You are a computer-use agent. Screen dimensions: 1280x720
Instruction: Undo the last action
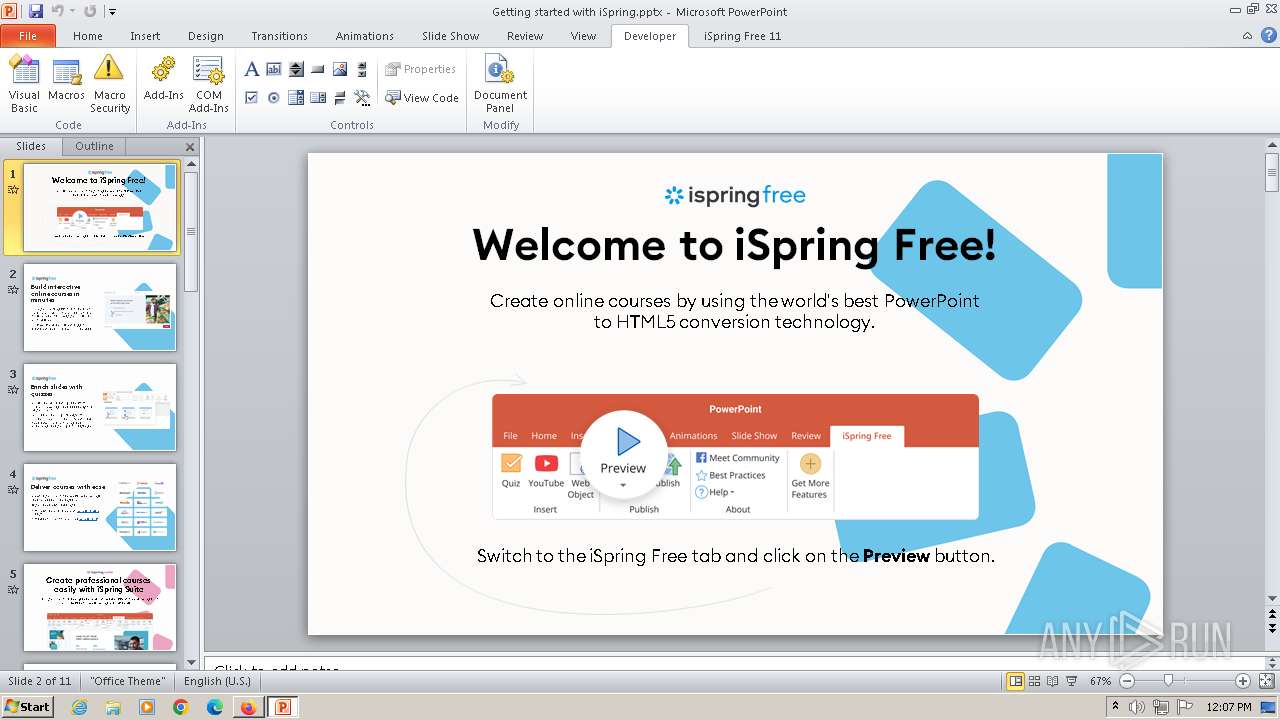(x=57, y=11)
